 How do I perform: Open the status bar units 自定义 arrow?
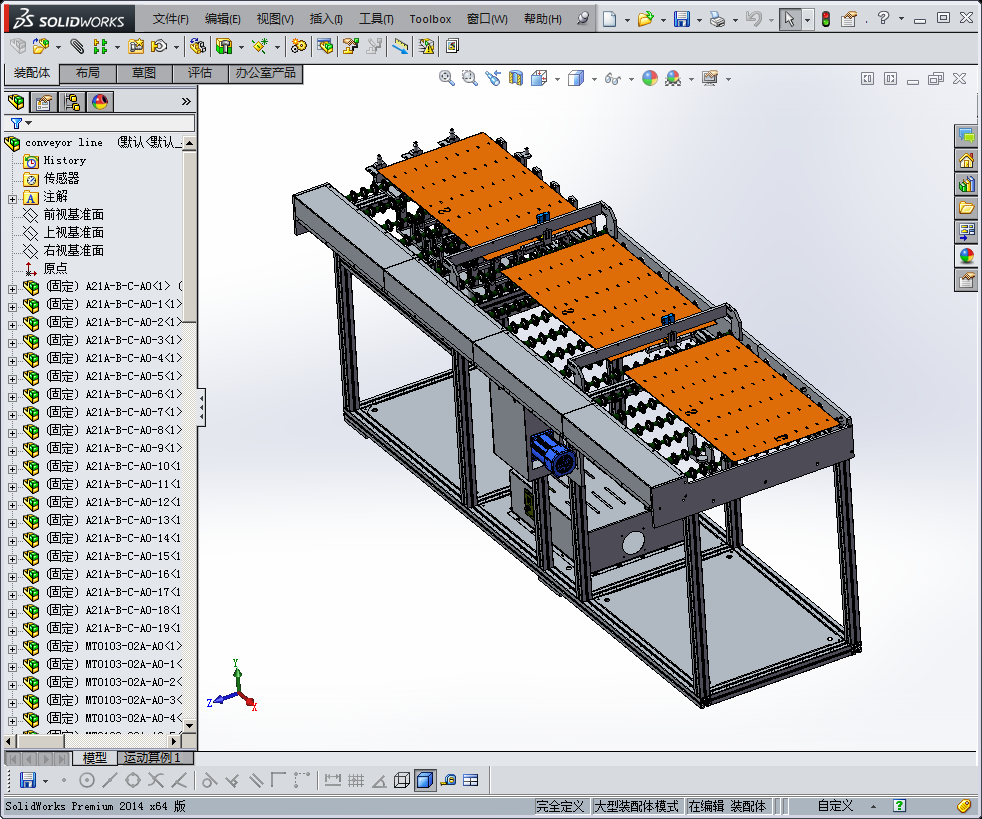(x=873, y=806)
